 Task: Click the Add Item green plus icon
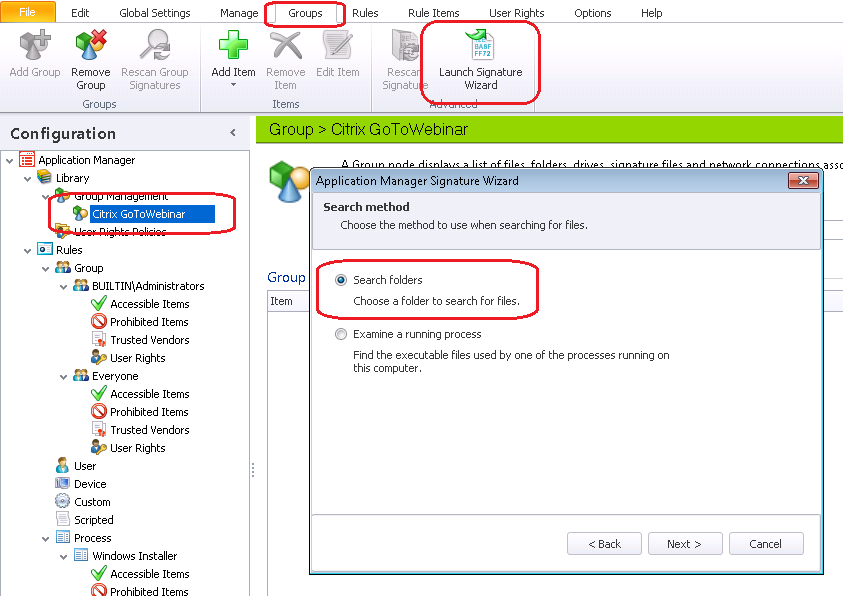pos(233,47)
